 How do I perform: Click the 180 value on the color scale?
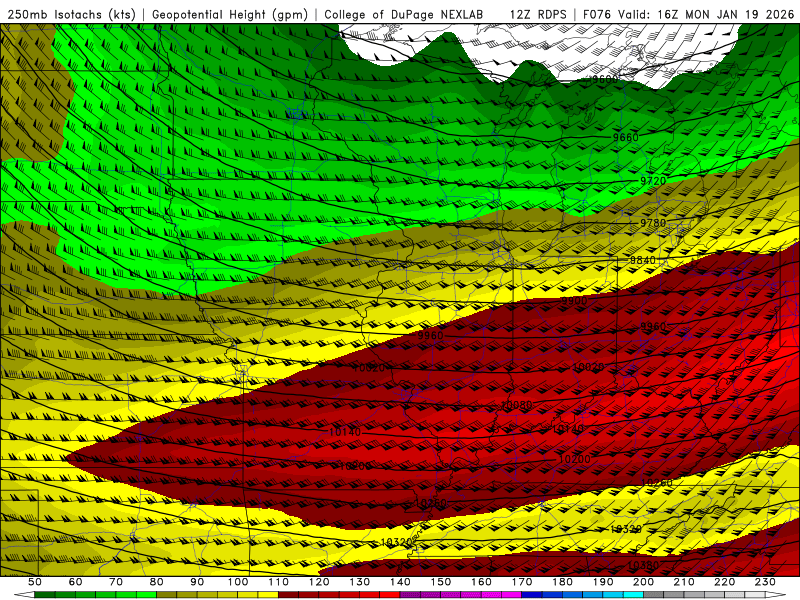pyautogui.click(x=562, y=582)
